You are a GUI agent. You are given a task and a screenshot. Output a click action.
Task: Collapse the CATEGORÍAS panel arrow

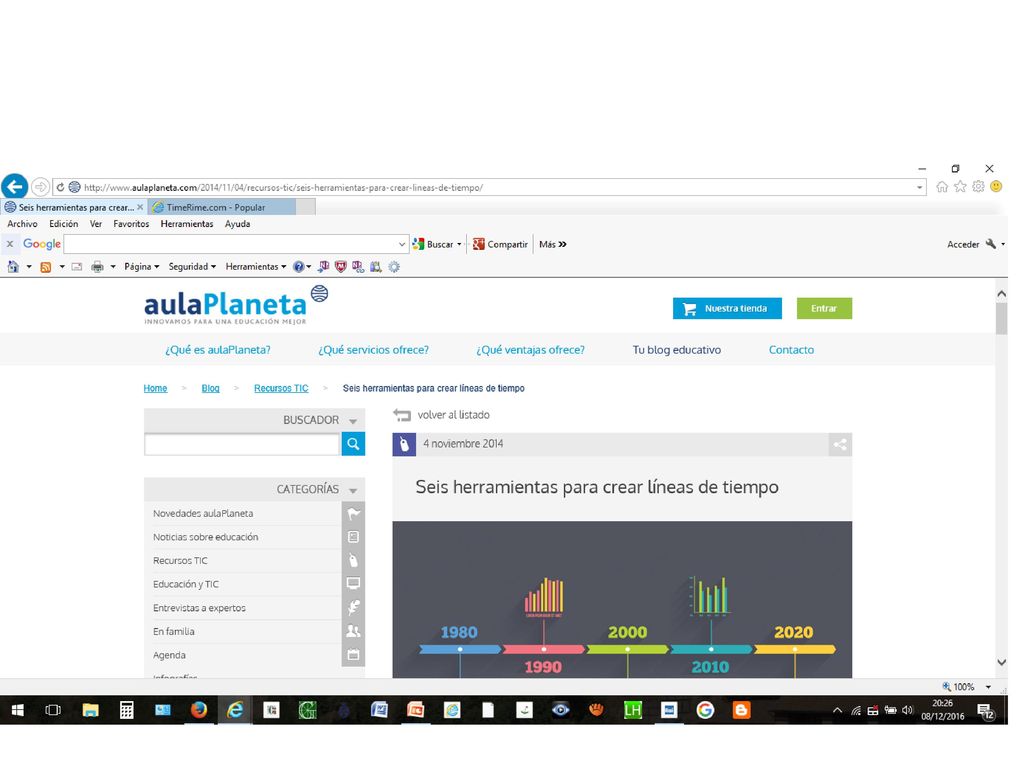coord(353,490)
